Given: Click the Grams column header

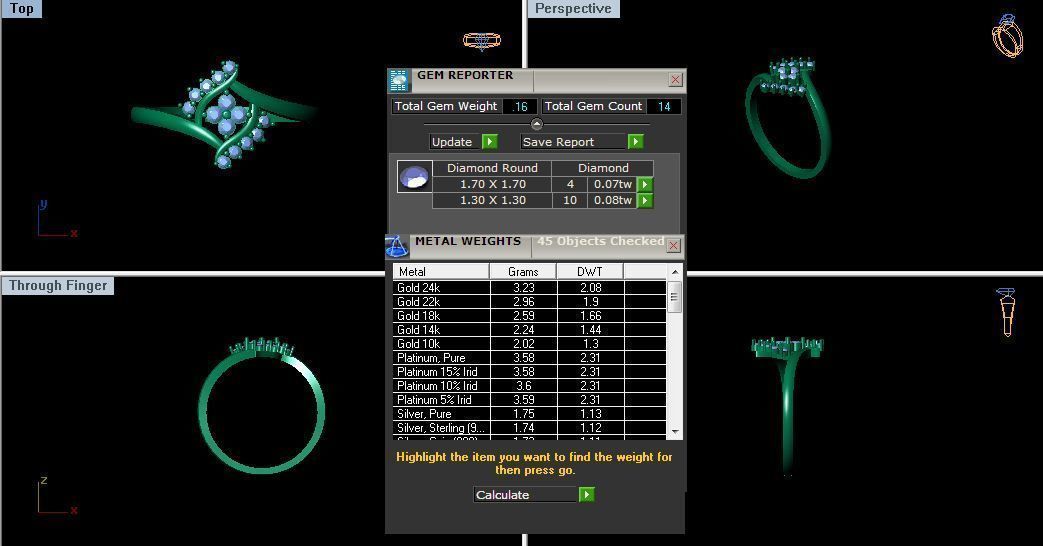Looking at the screenshot, I should pyautogui.click(x=523, y=271).
